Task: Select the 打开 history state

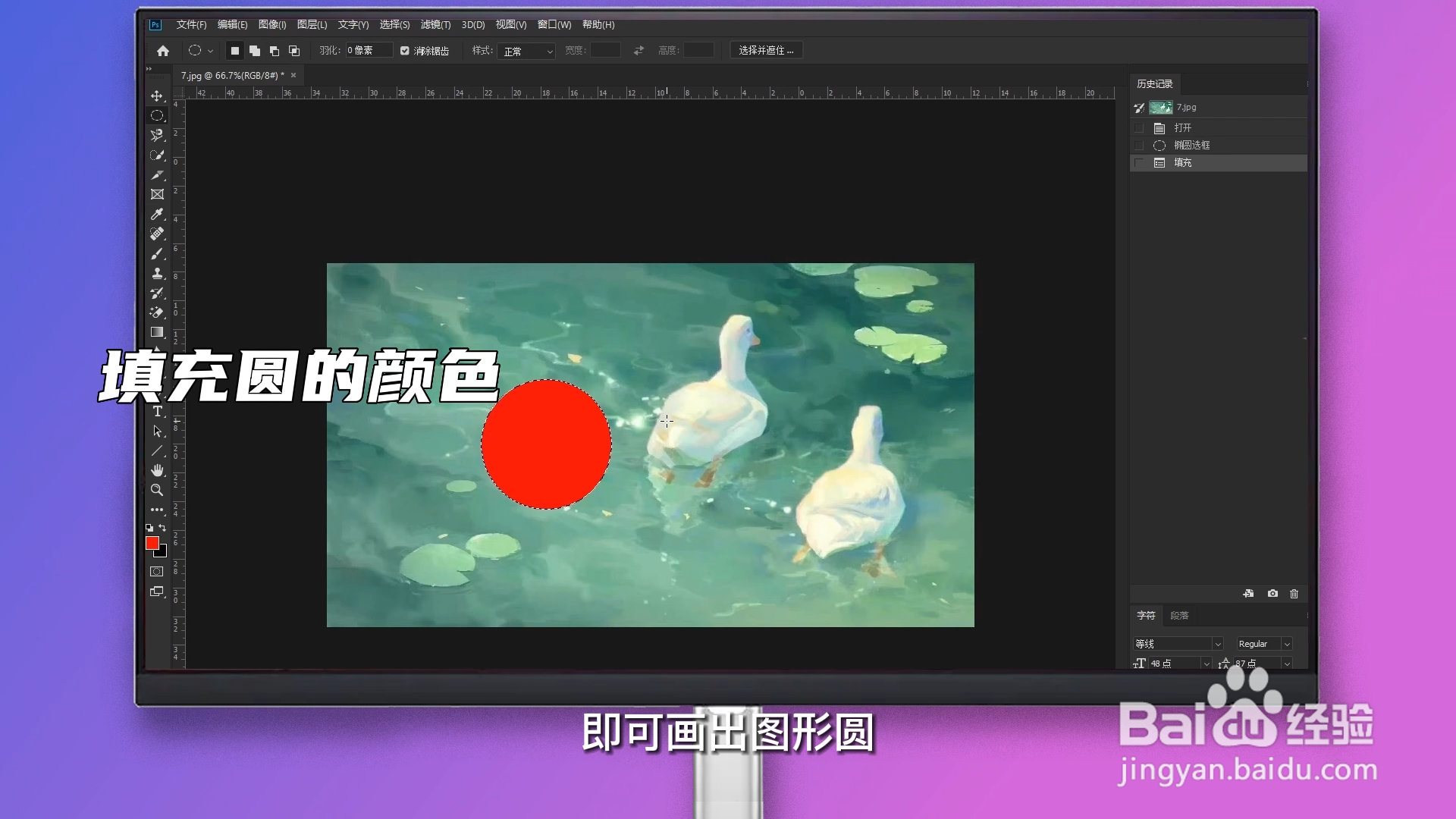Action: pyautogui.click(x=1219, y=128)
